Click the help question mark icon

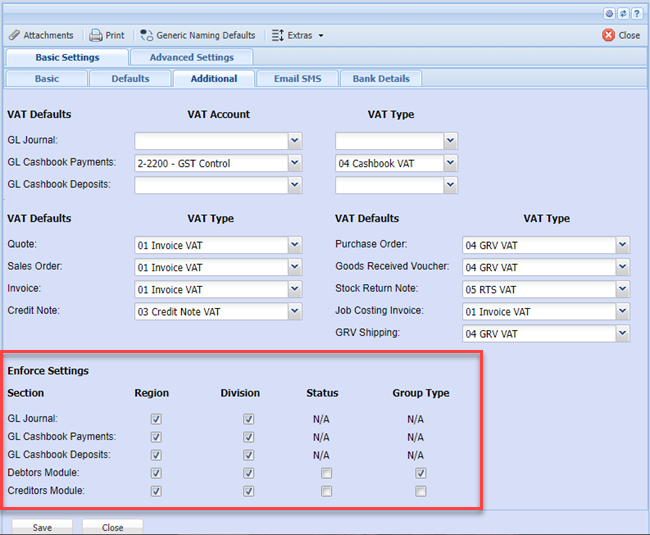click(x=637, y=13)
